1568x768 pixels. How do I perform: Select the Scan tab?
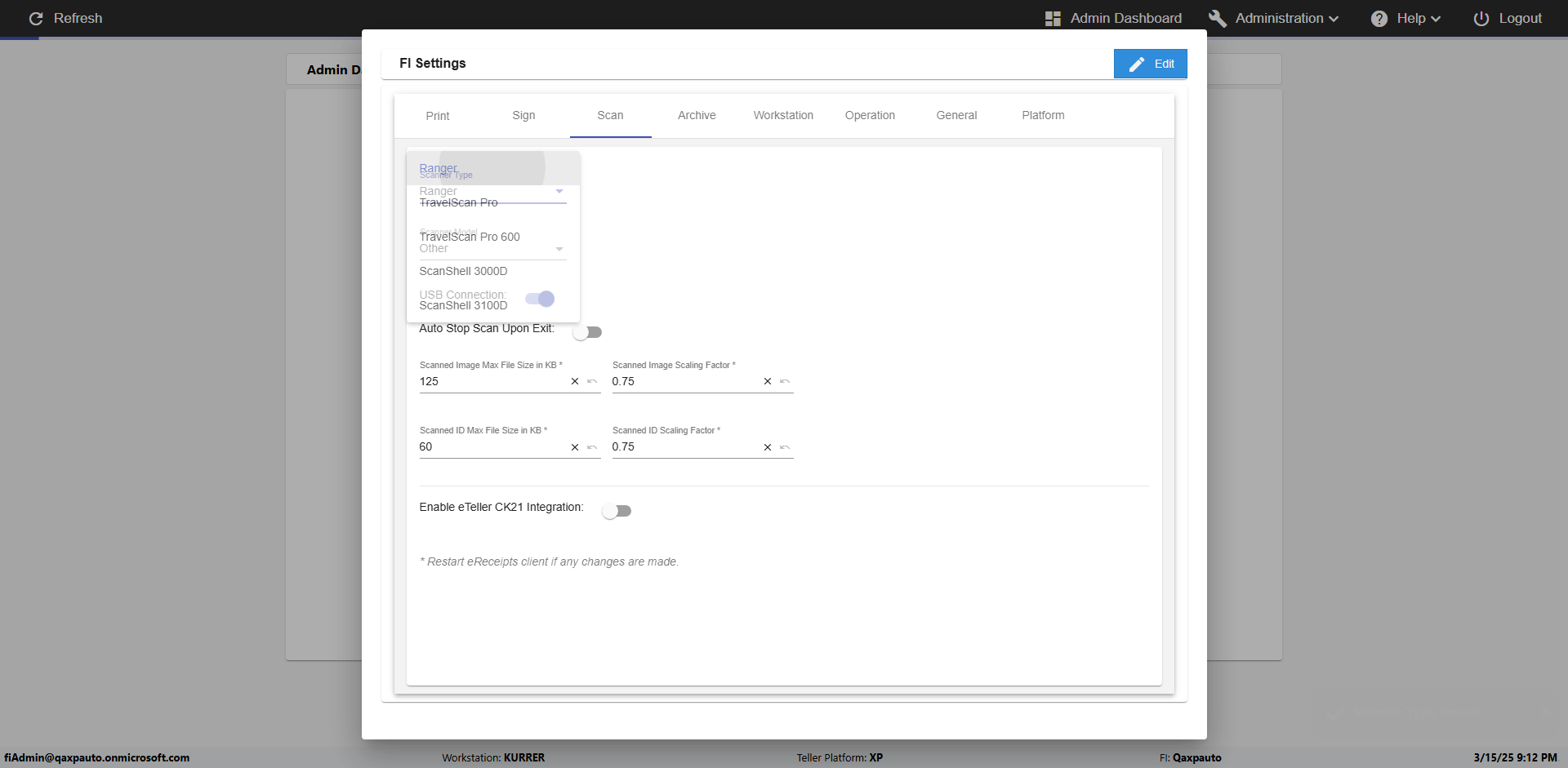pos(610,116)
